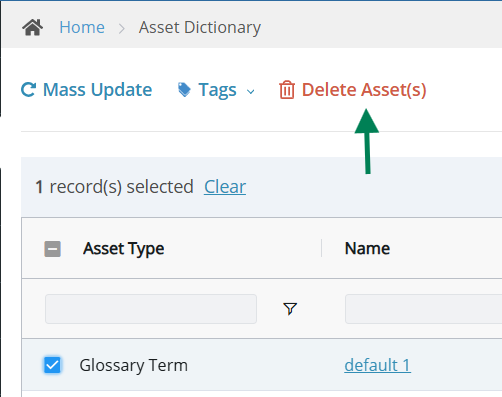Click the Mass Update refresh icon
This screenshot has height=397, width=502.
(28, 90)
